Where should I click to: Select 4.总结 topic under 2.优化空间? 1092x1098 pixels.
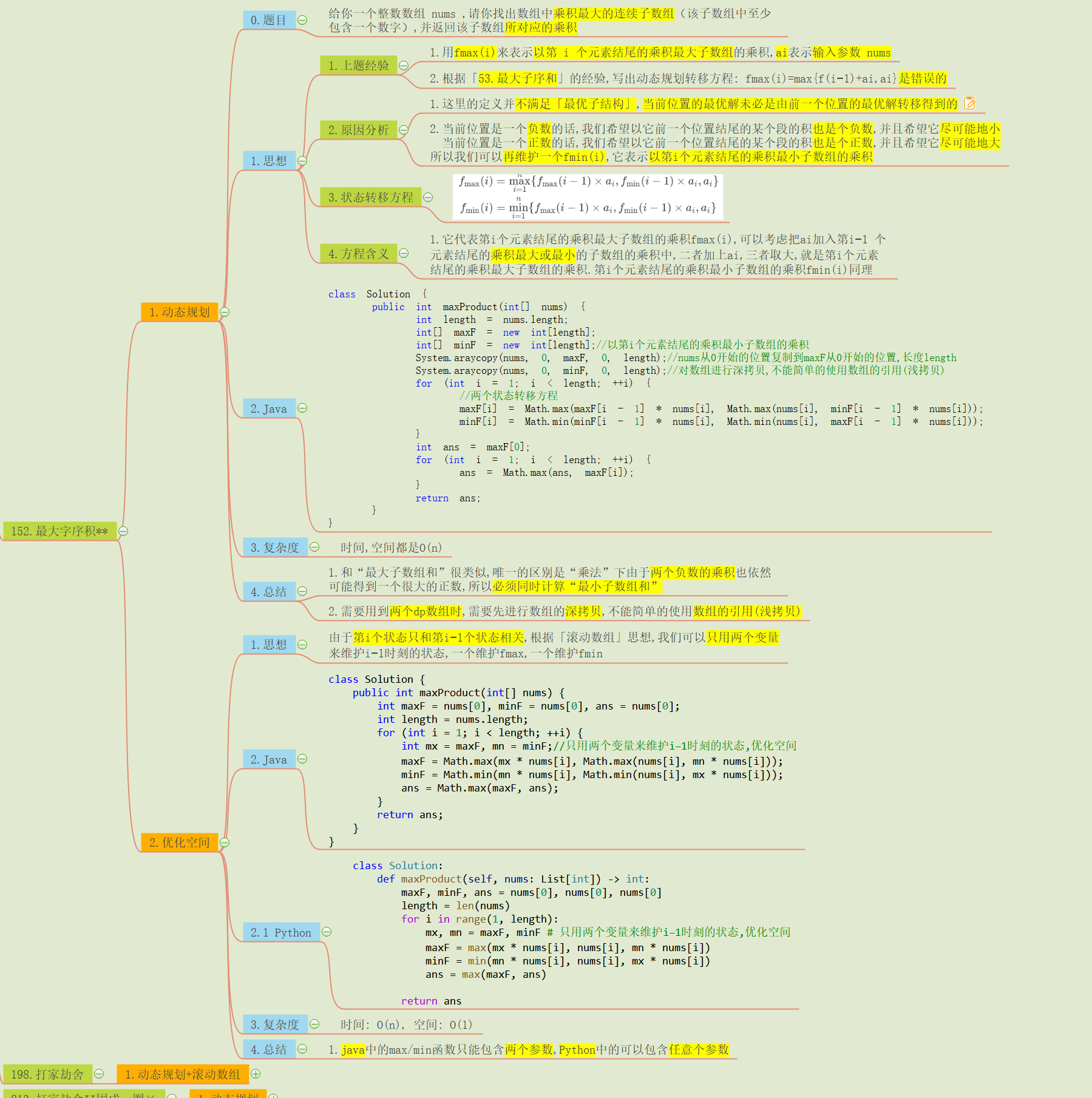tap(269, 1049)
